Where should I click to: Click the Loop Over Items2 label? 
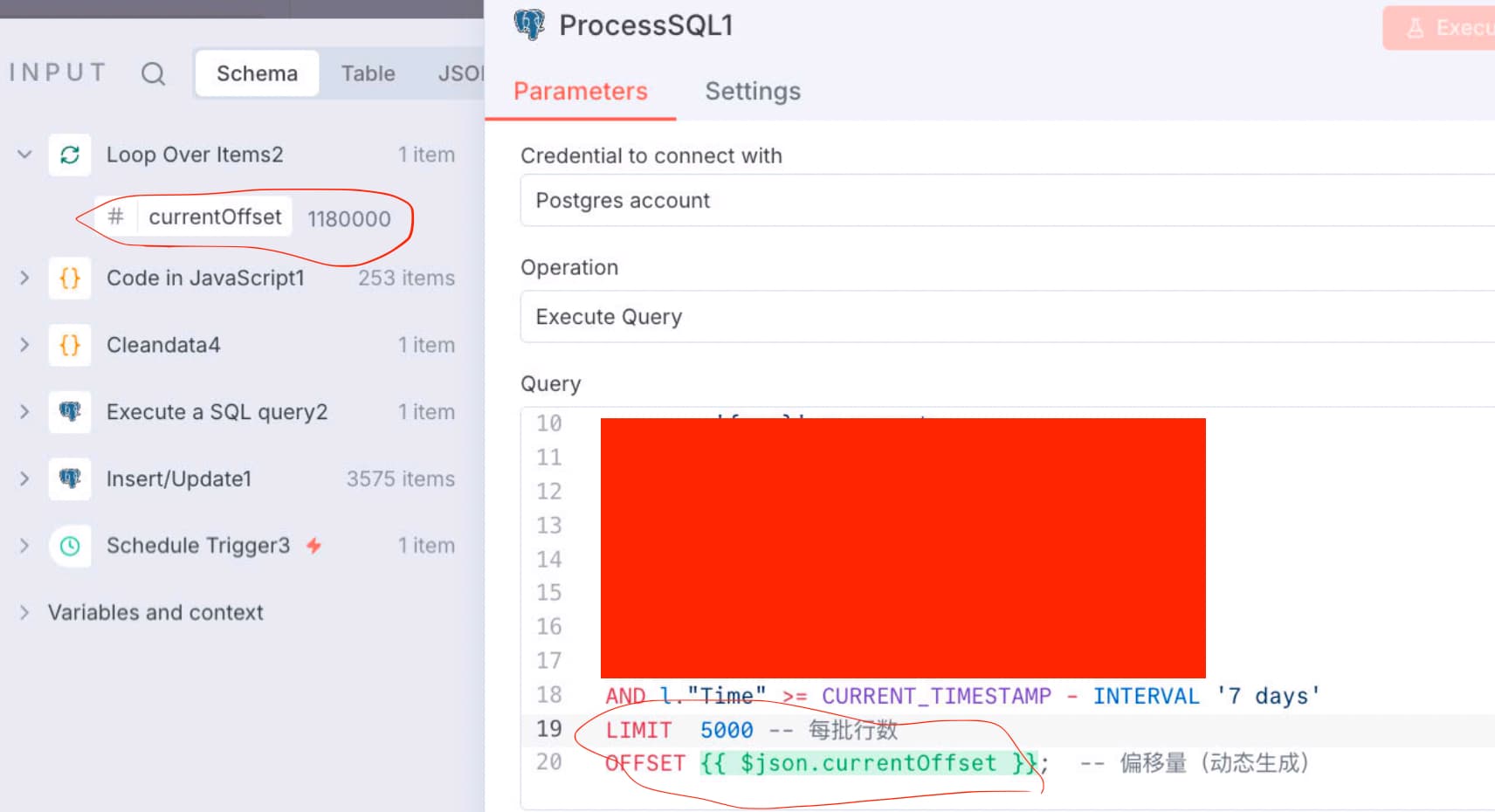195,155
